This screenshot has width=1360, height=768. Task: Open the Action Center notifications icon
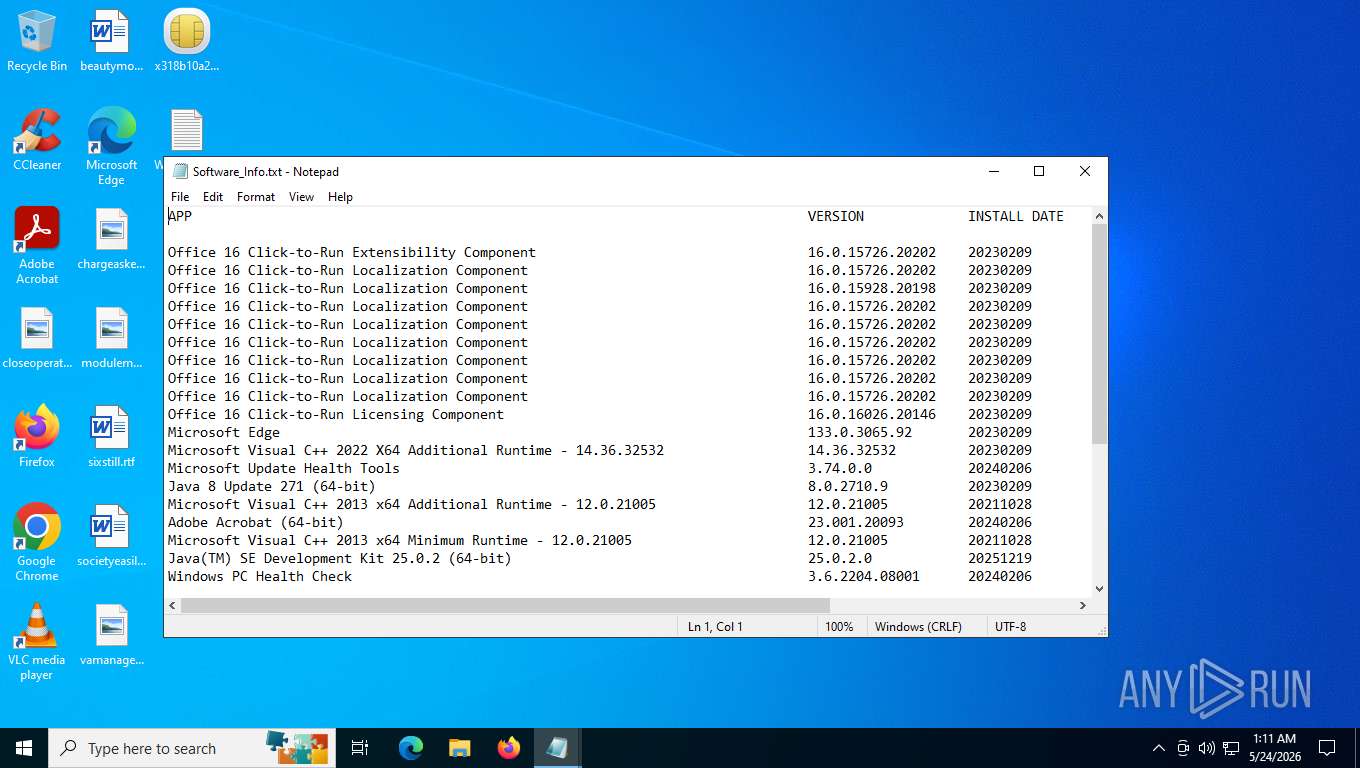1327,748
